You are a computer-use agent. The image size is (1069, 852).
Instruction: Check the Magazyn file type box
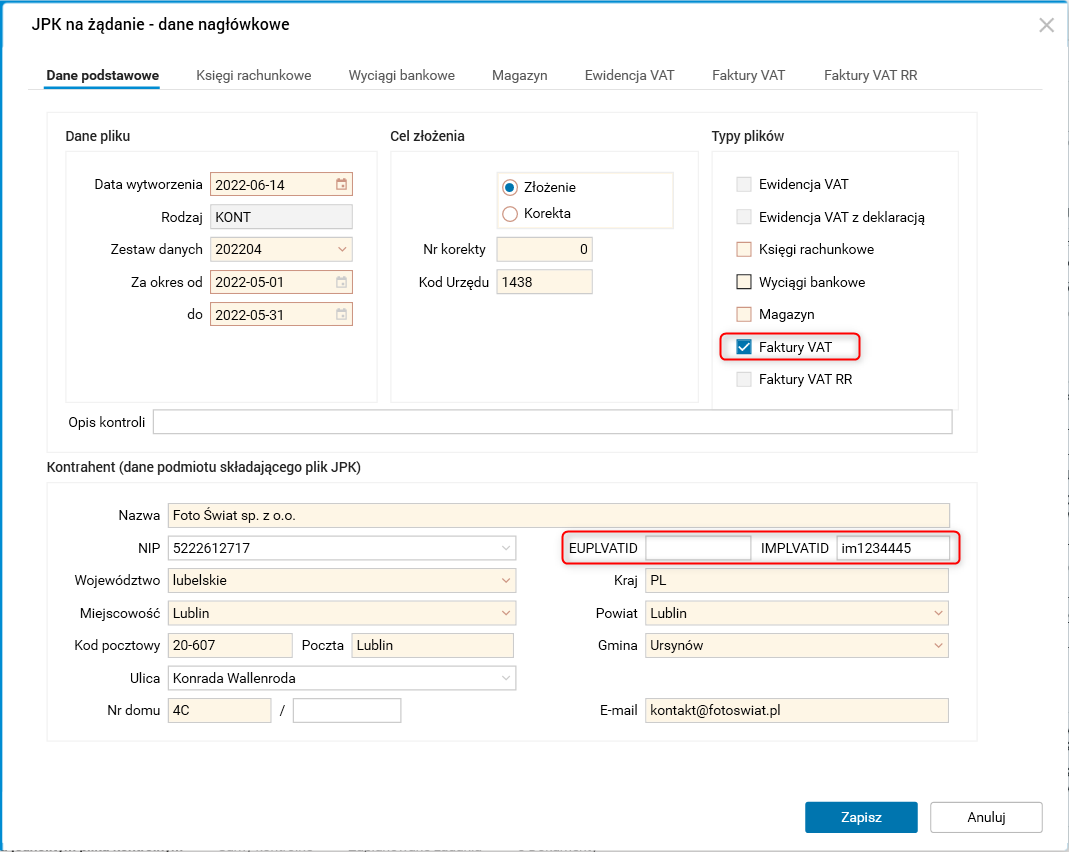pyautogui.click(x=744, y=314)
